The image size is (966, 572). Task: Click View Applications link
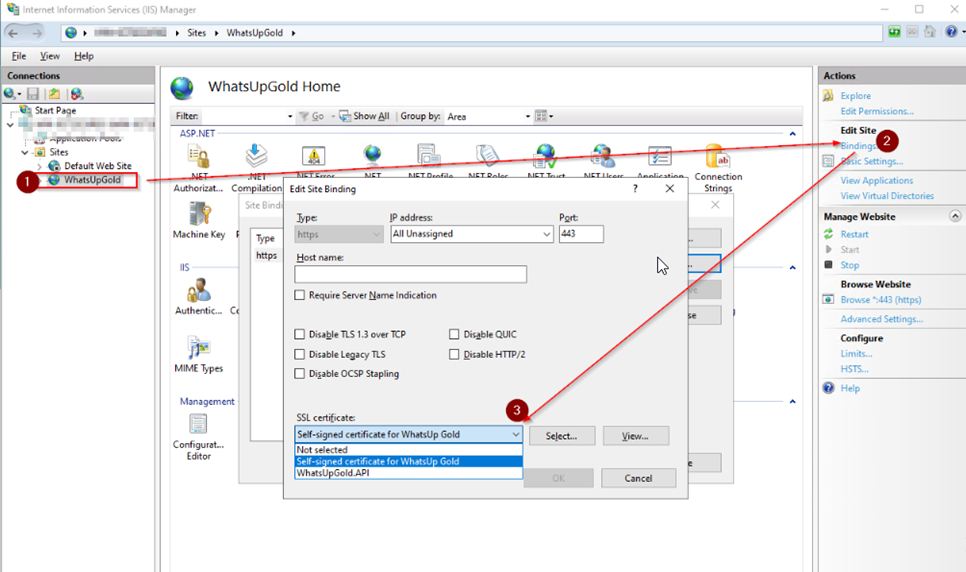(877, 181)
